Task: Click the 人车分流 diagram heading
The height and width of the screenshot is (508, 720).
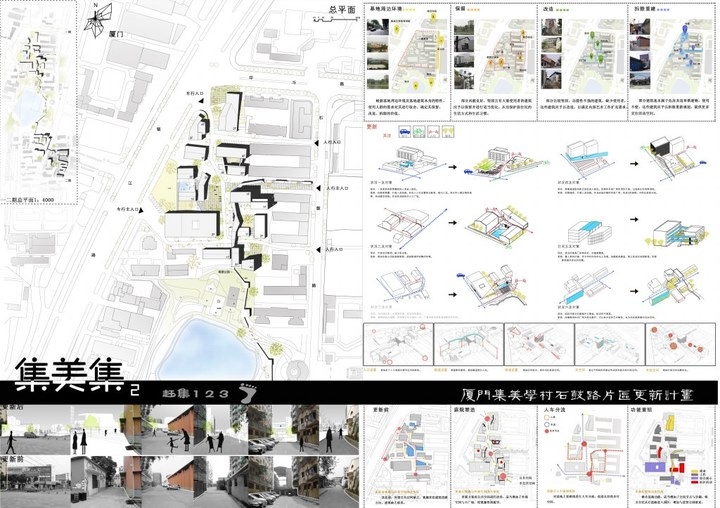Action: [x=554, y=409]
